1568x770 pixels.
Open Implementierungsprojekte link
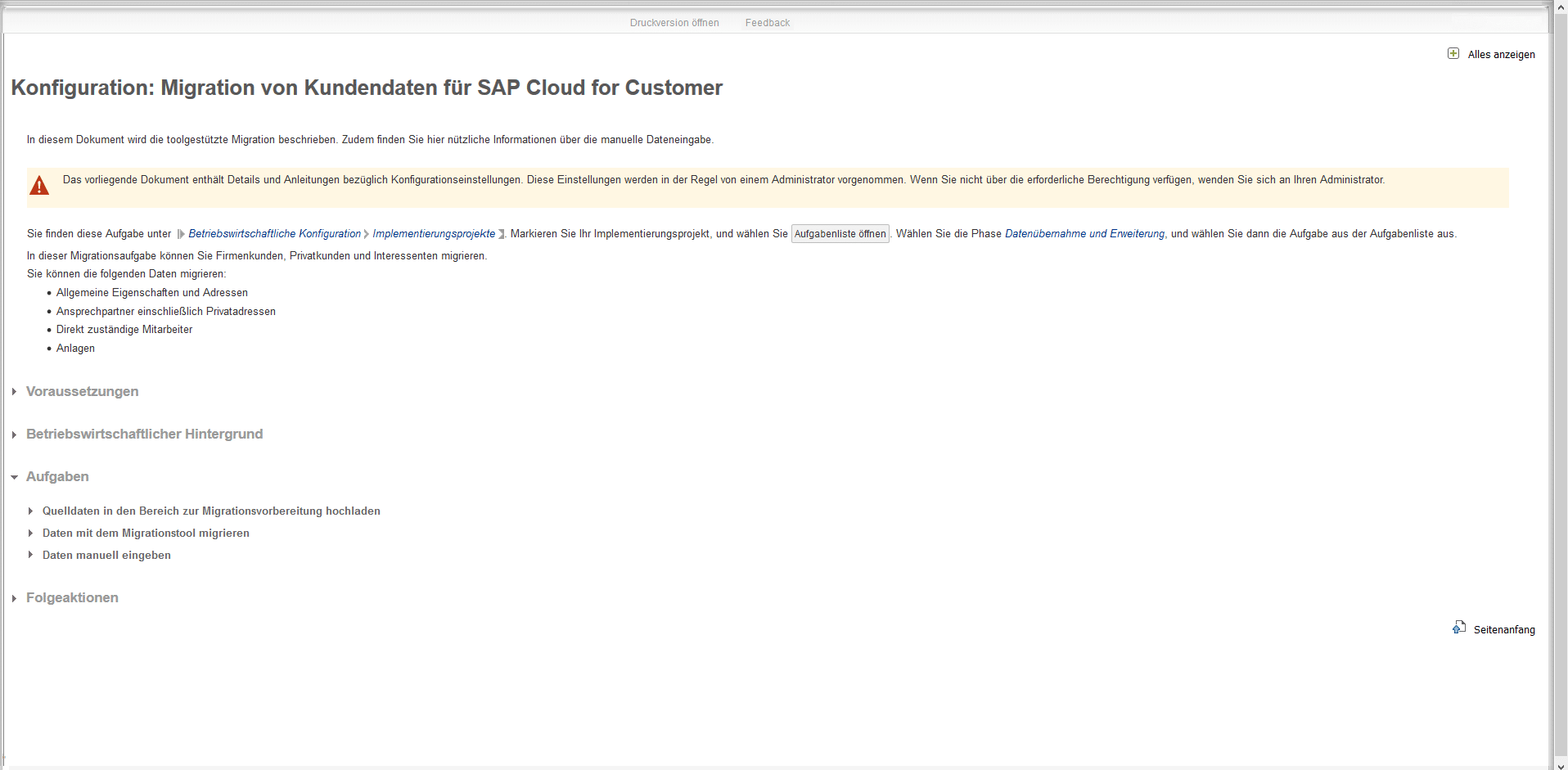point(434,234)
